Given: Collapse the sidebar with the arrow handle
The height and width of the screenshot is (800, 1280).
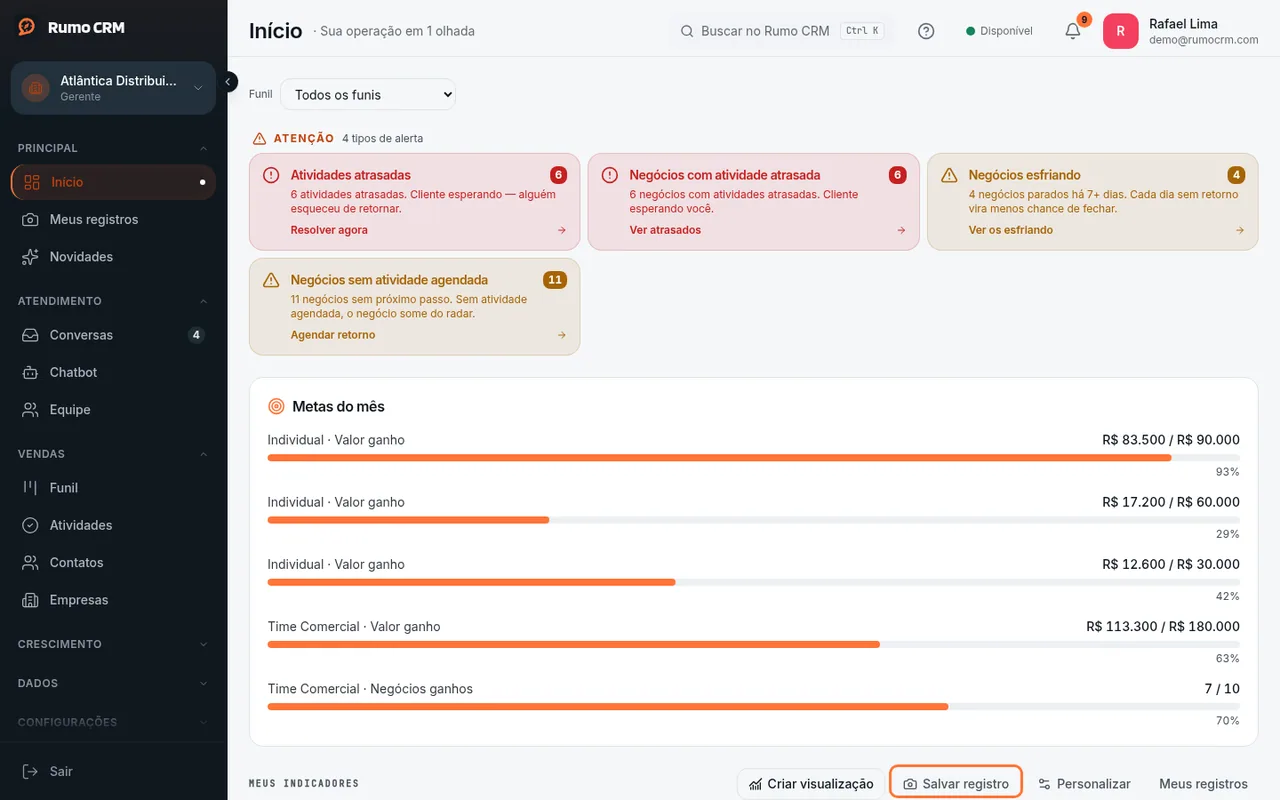Looking at the screenshot, I should (229, 82).
